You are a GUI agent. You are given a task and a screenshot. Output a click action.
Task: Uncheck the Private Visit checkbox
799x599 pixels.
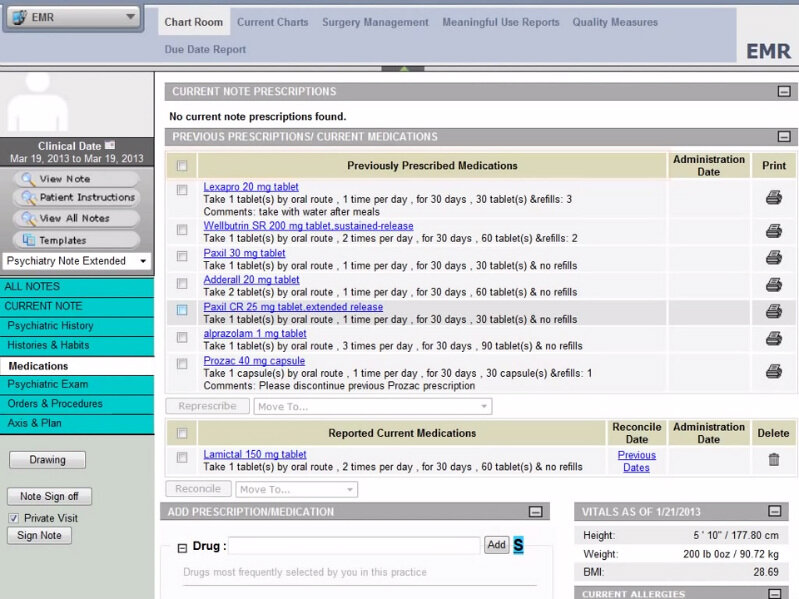coord(14,518)
